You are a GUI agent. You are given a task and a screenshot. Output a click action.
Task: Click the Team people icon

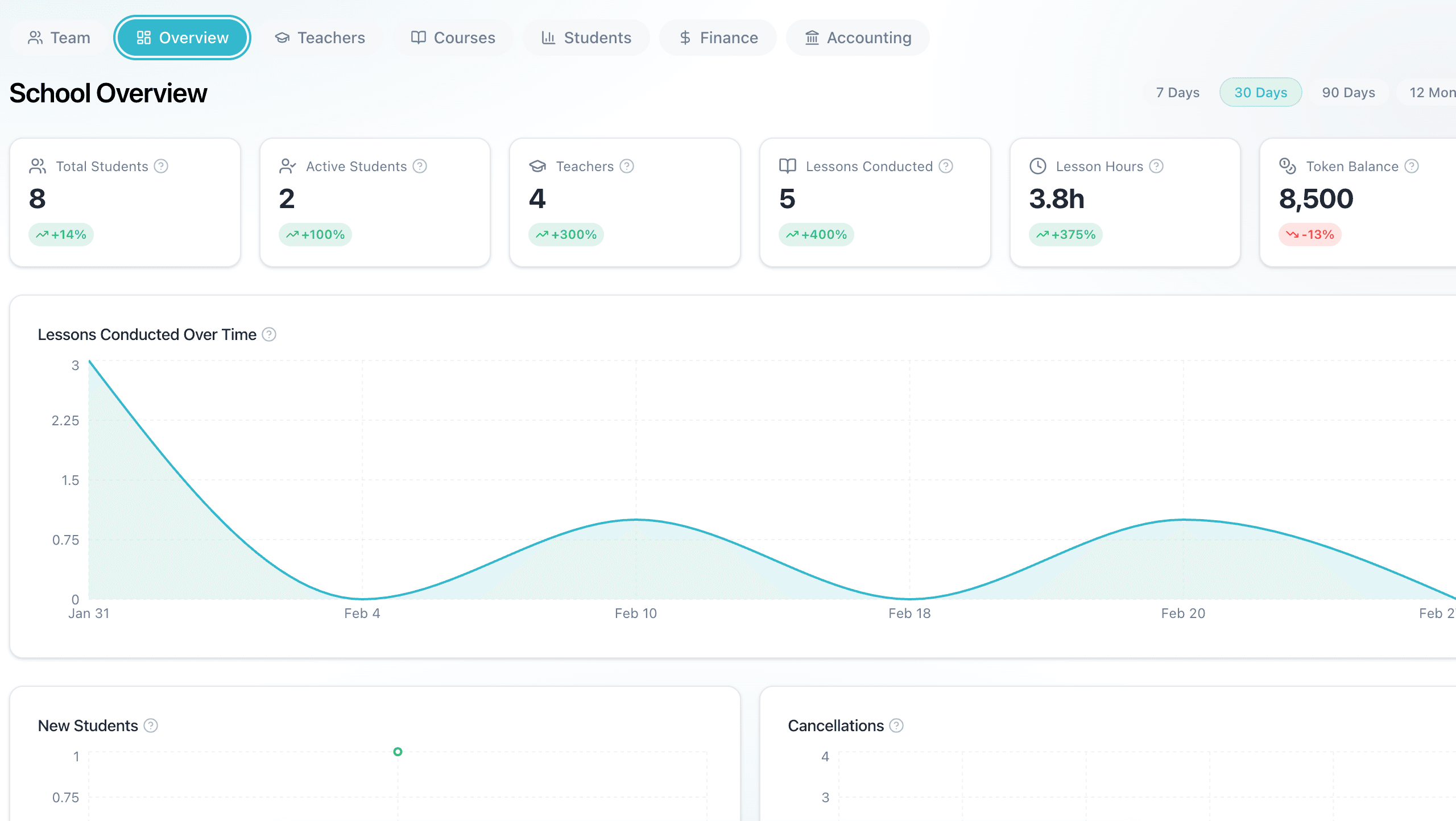[x=35, y=38]
